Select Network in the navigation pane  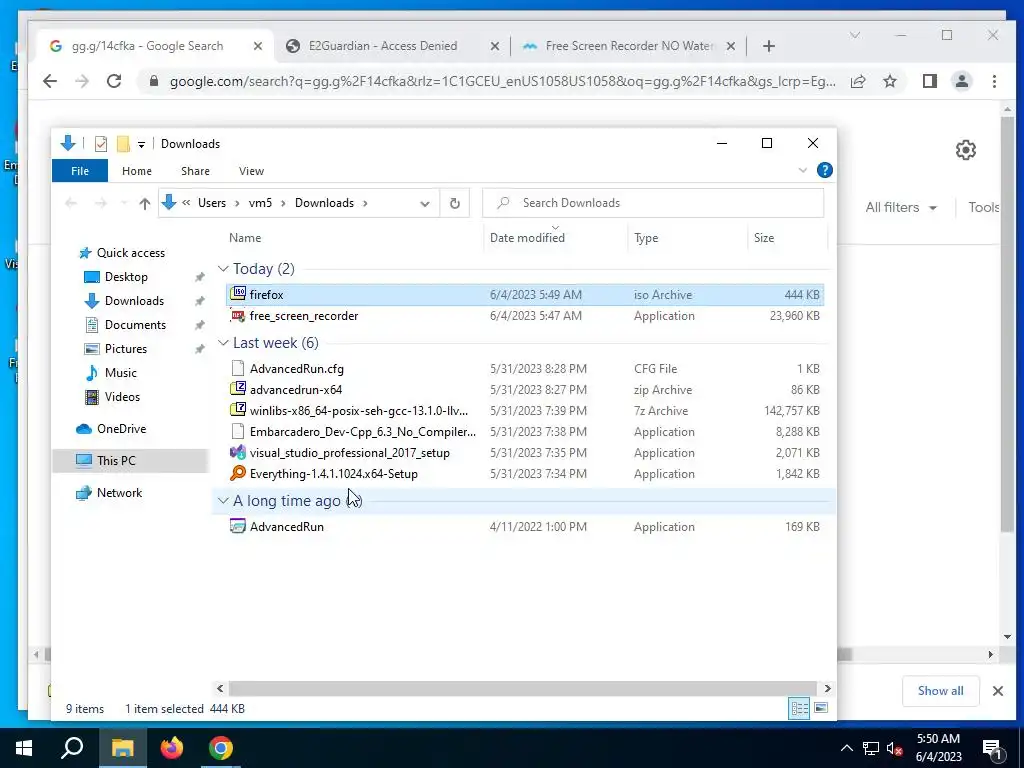pos(119,492)
